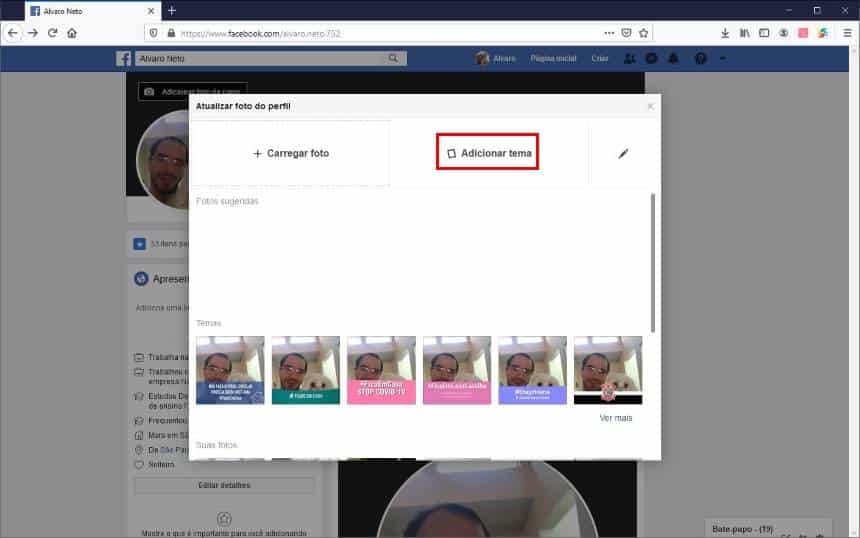
Task: Click the Adicionar tema button
Action: 488,153
